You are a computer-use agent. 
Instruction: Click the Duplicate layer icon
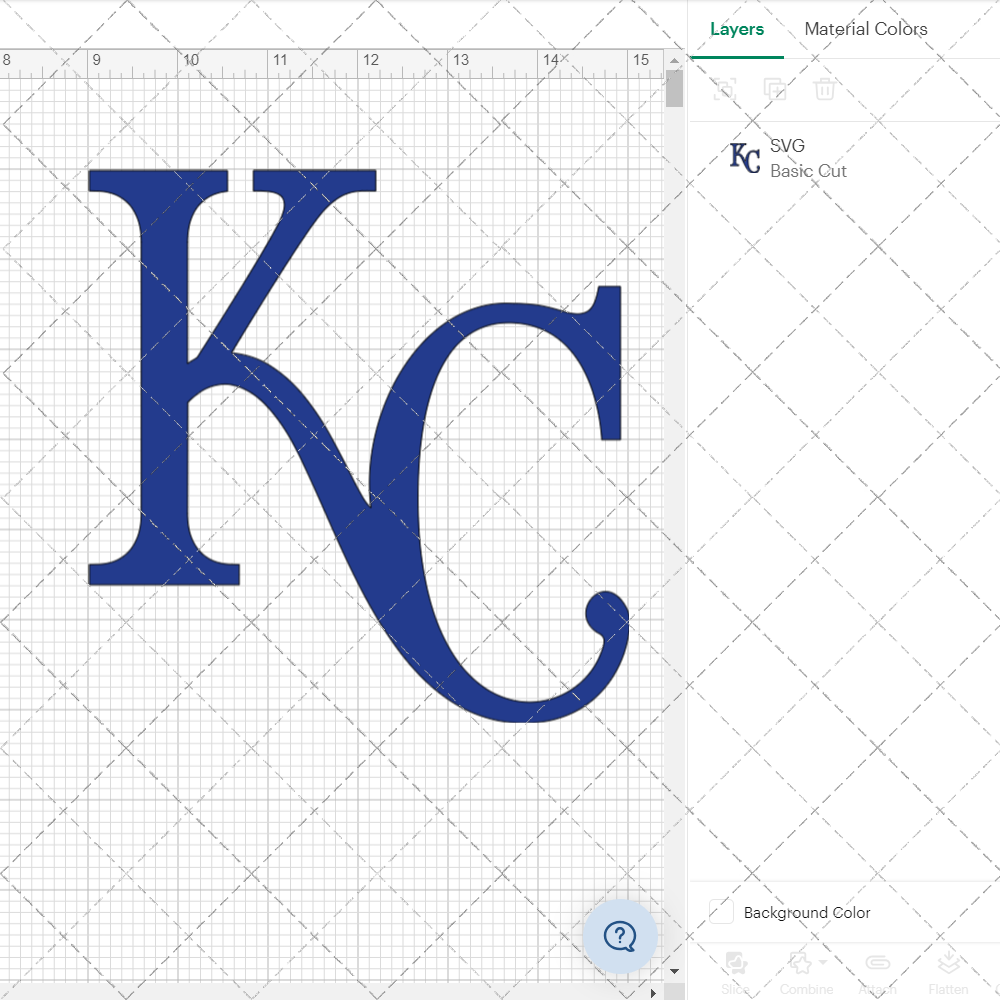coord(775,89)
